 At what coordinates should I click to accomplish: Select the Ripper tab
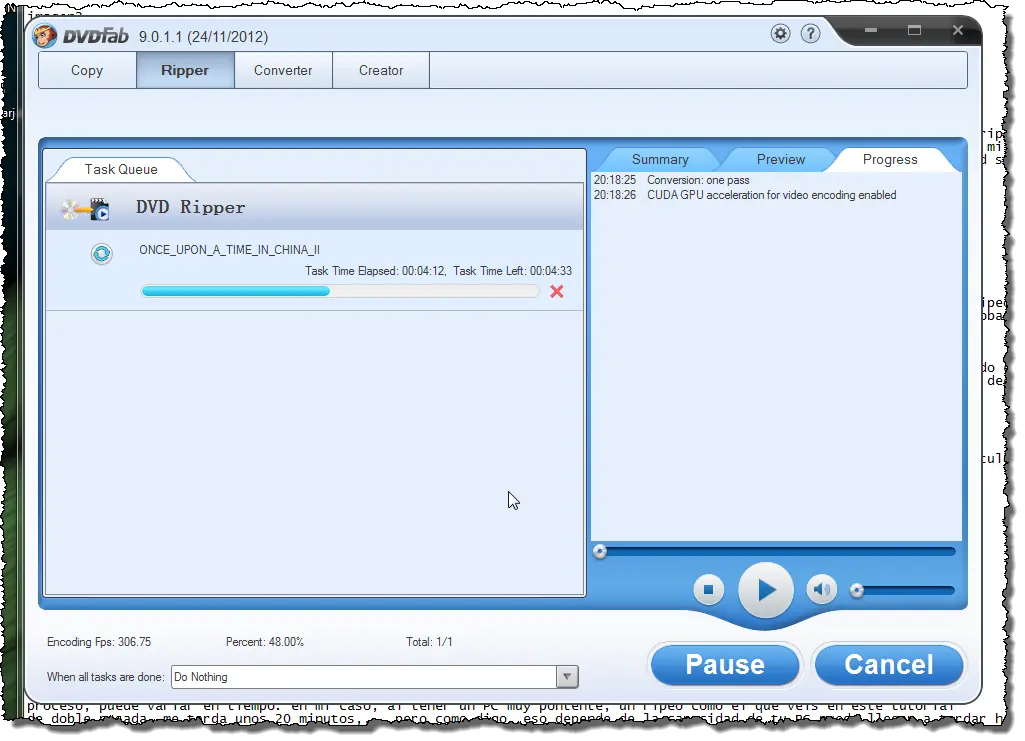point(185,71)
